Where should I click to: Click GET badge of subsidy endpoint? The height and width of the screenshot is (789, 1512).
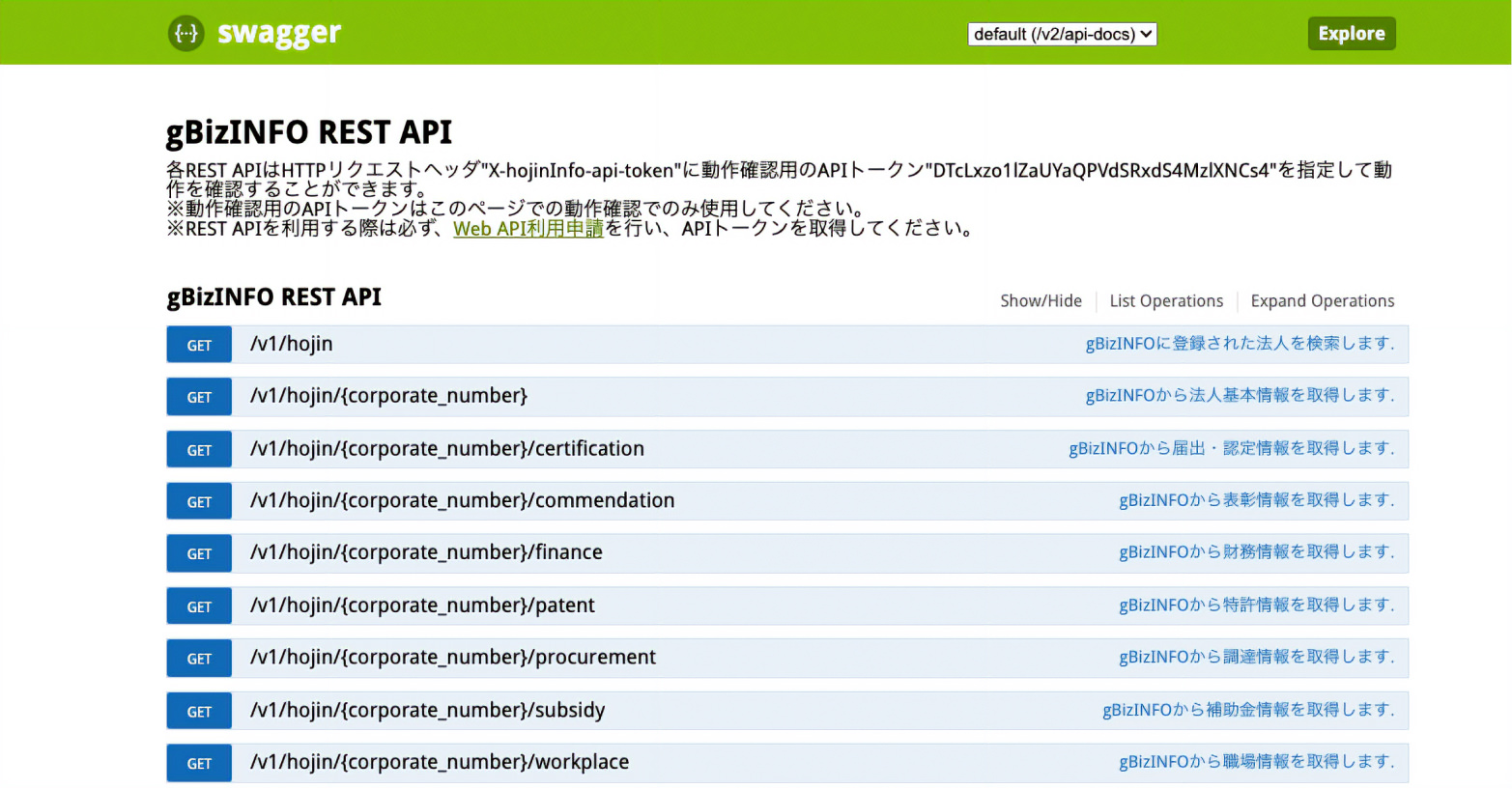click(x=199, y=712)
